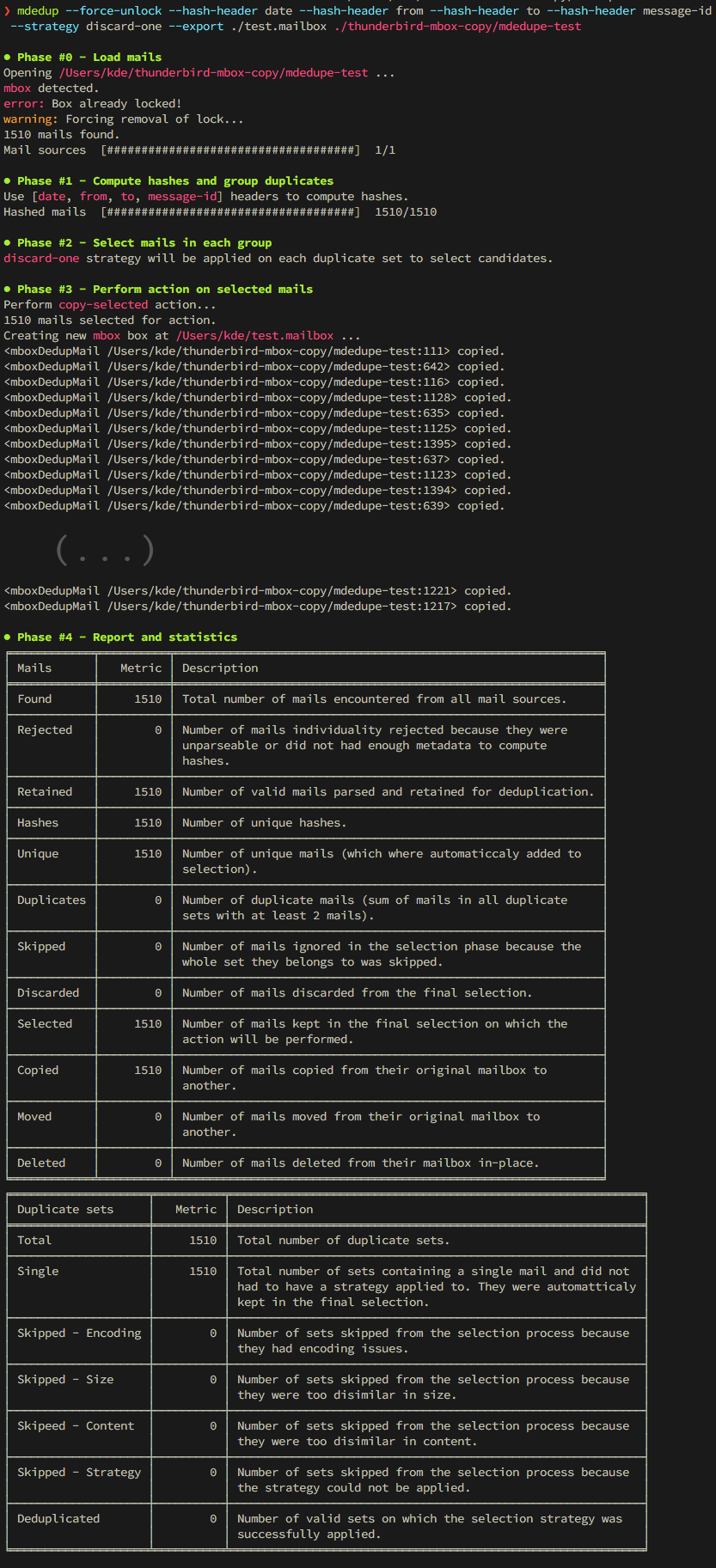Click the green bullet before Phase #2
Image resolution: width=716 pixels, height=1568 pixels.
click(x=8, y=243)
